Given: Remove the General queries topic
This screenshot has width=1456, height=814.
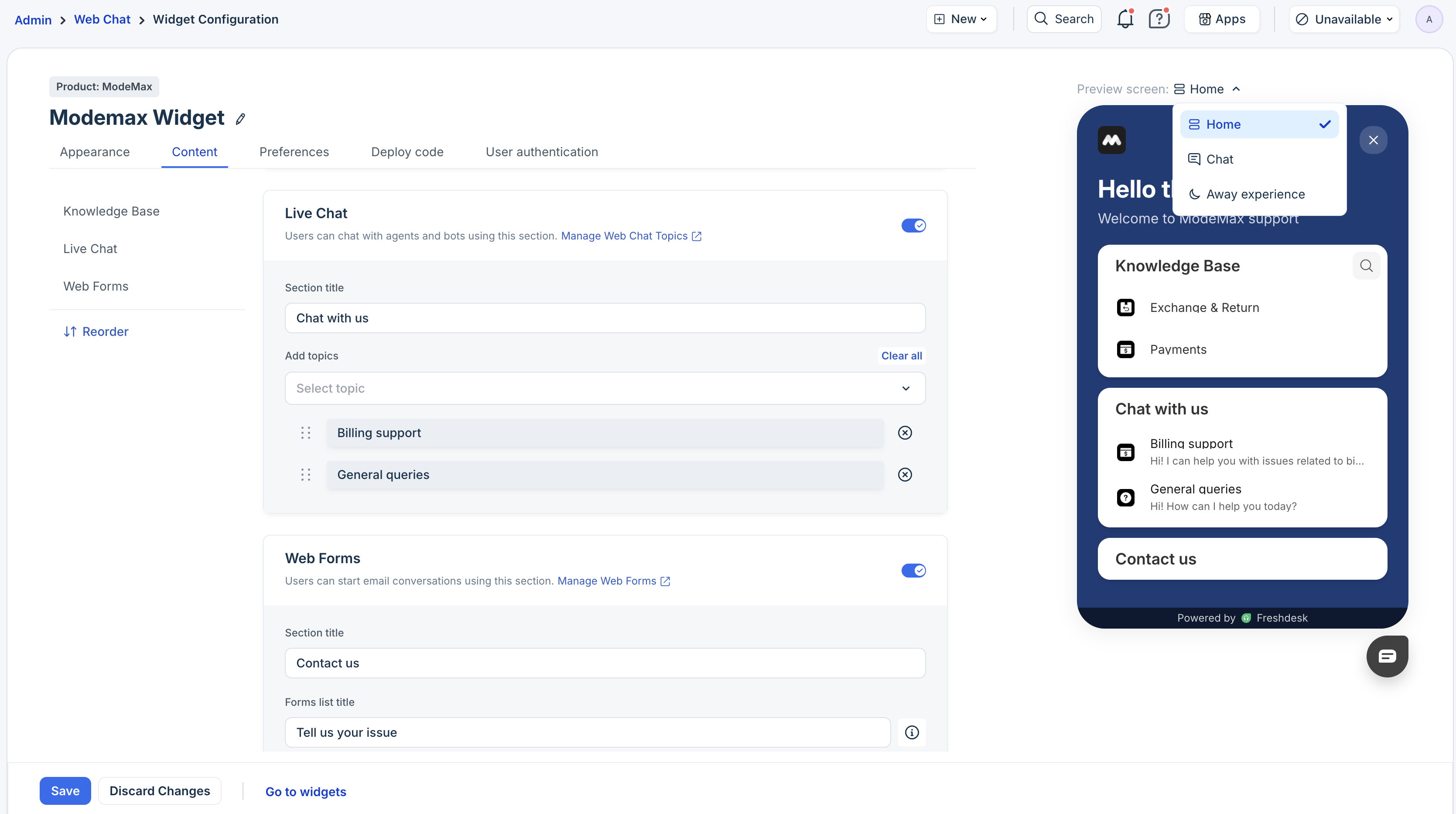Looking at the screenshot, I should tap(905, 475).
